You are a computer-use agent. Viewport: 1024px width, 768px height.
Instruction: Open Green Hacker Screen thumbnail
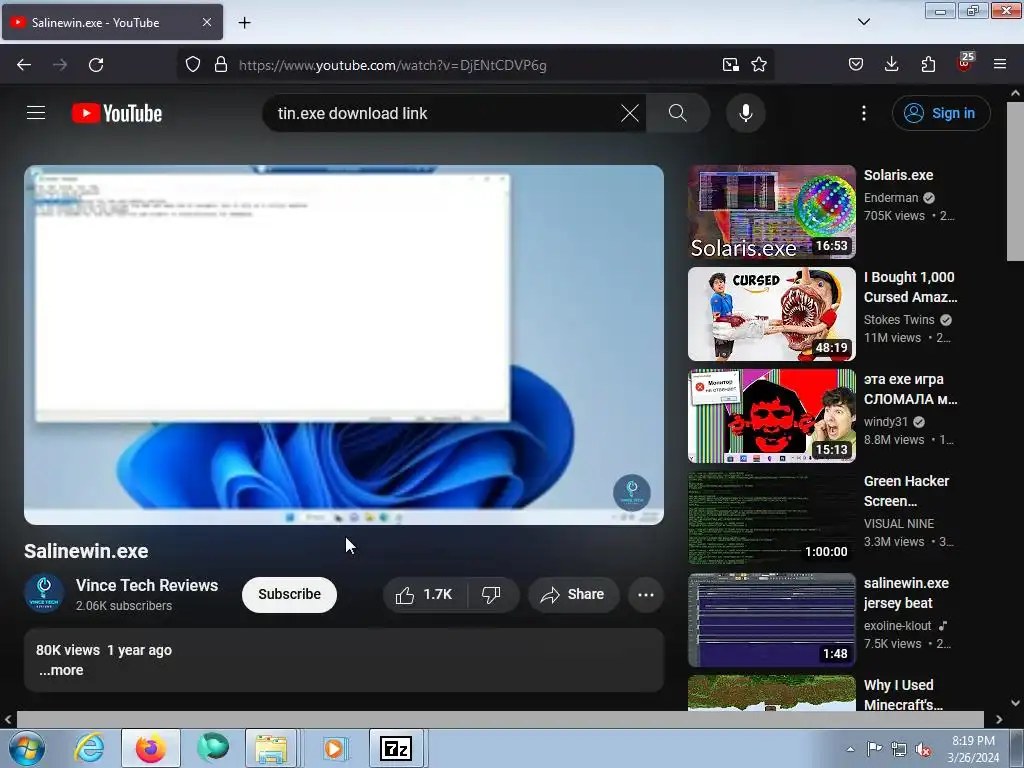tap(772, 518)
